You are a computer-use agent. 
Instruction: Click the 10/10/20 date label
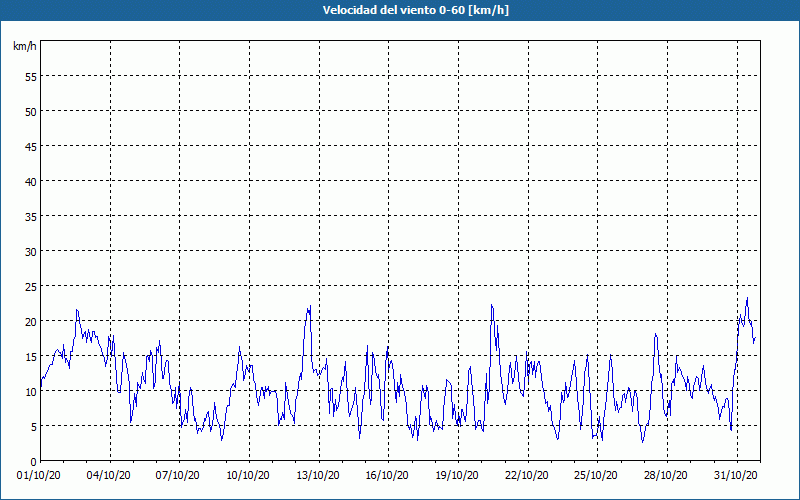click(x=247, y=475)
